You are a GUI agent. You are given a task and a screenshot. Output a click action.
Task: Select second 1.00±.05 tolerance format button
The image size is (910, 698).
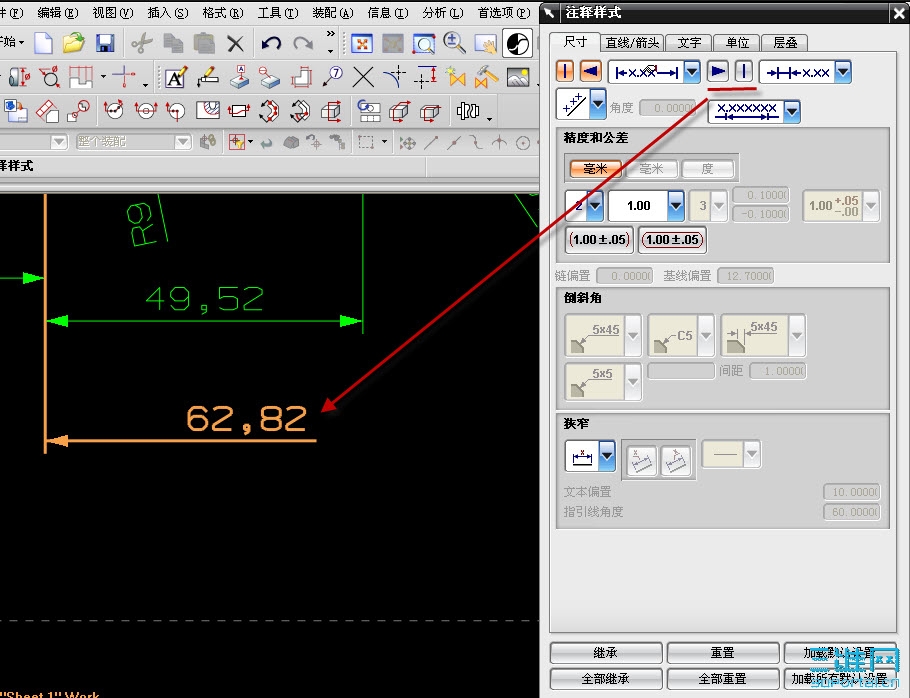(672, 240)
